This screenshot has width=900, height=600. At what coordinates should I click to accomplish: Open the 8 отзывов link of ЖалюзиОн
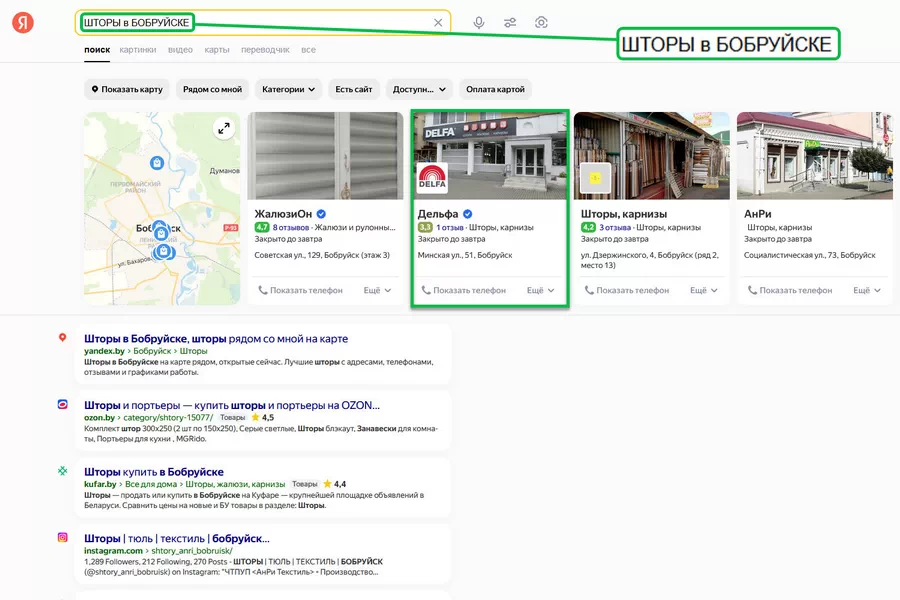[x=290, y=227]
